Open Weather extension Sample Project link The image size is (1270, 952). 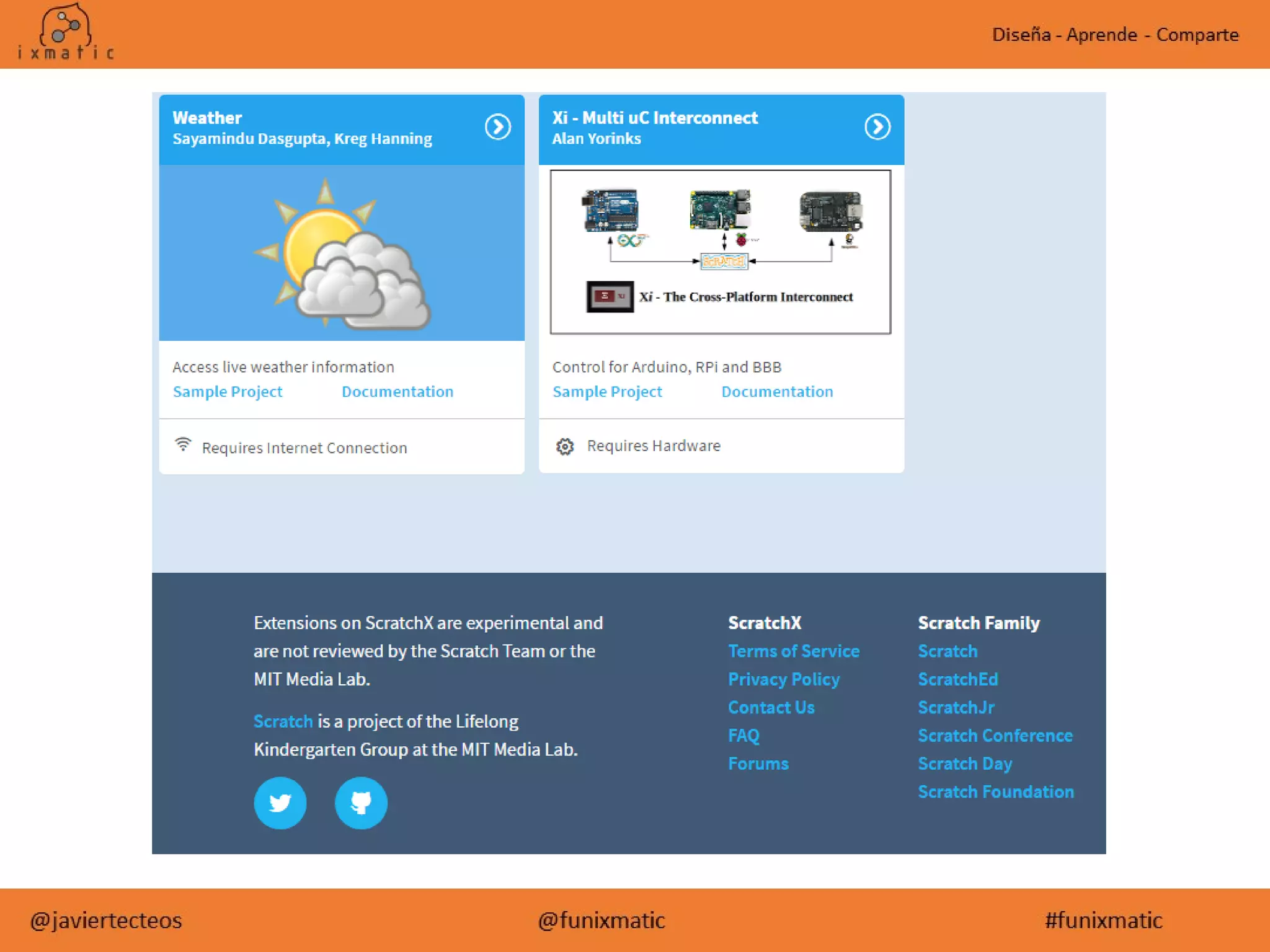pos(228,392)
